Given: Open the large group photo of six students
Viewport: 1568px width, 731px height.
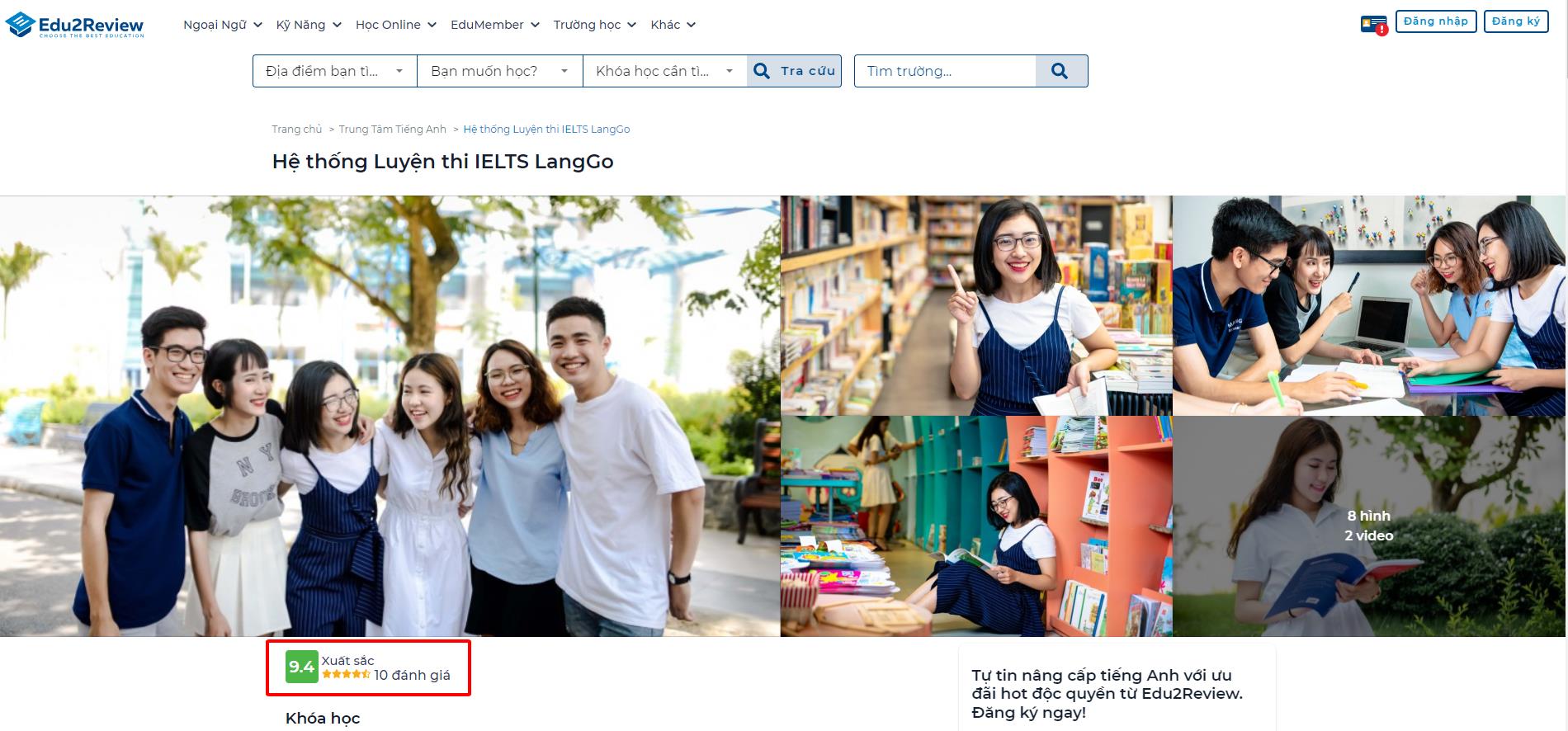Looking at the screenshot, I should 390,416.
